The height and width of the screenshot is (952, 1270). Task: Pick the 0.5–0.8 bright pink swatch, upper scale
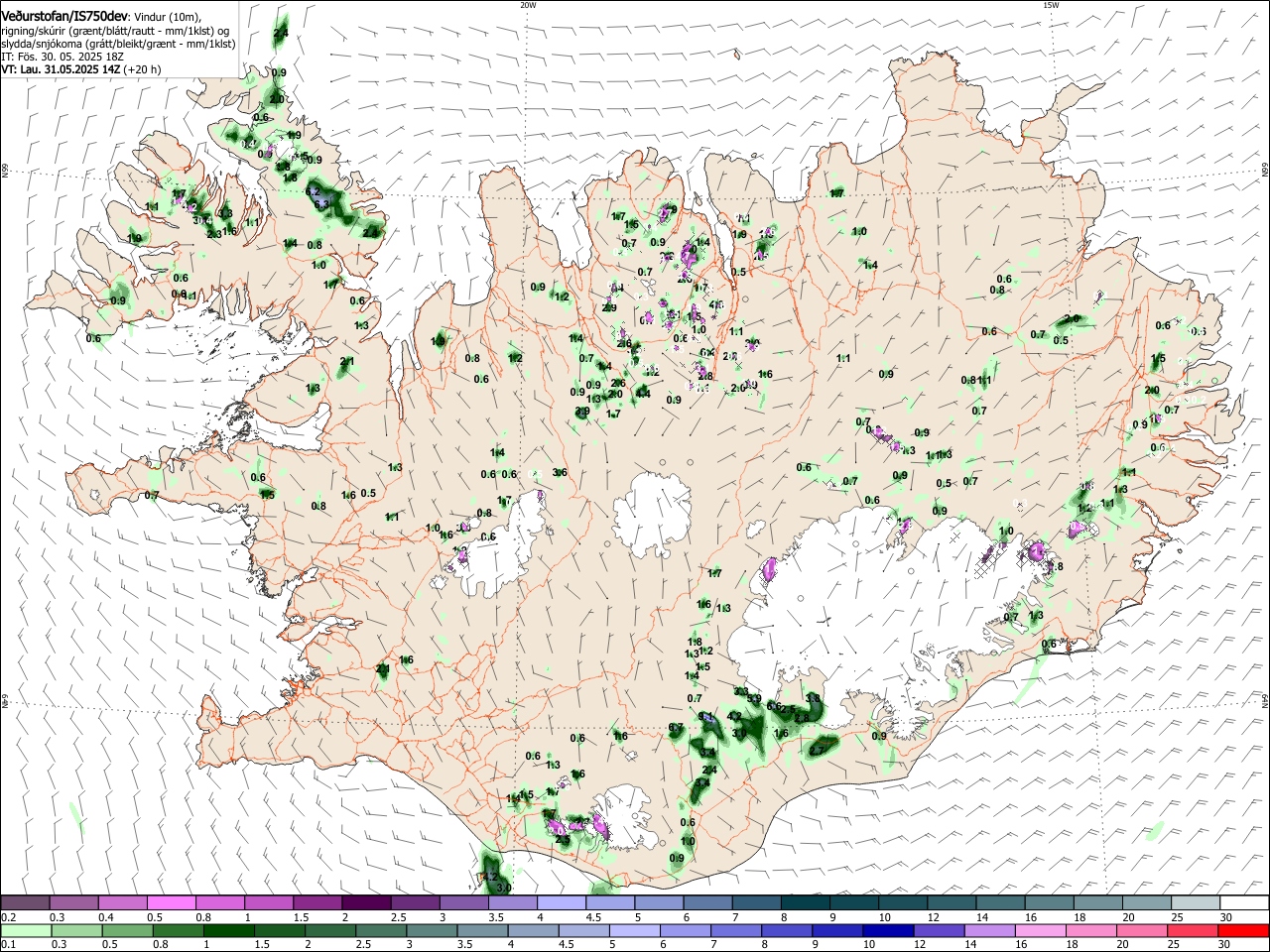171,902
